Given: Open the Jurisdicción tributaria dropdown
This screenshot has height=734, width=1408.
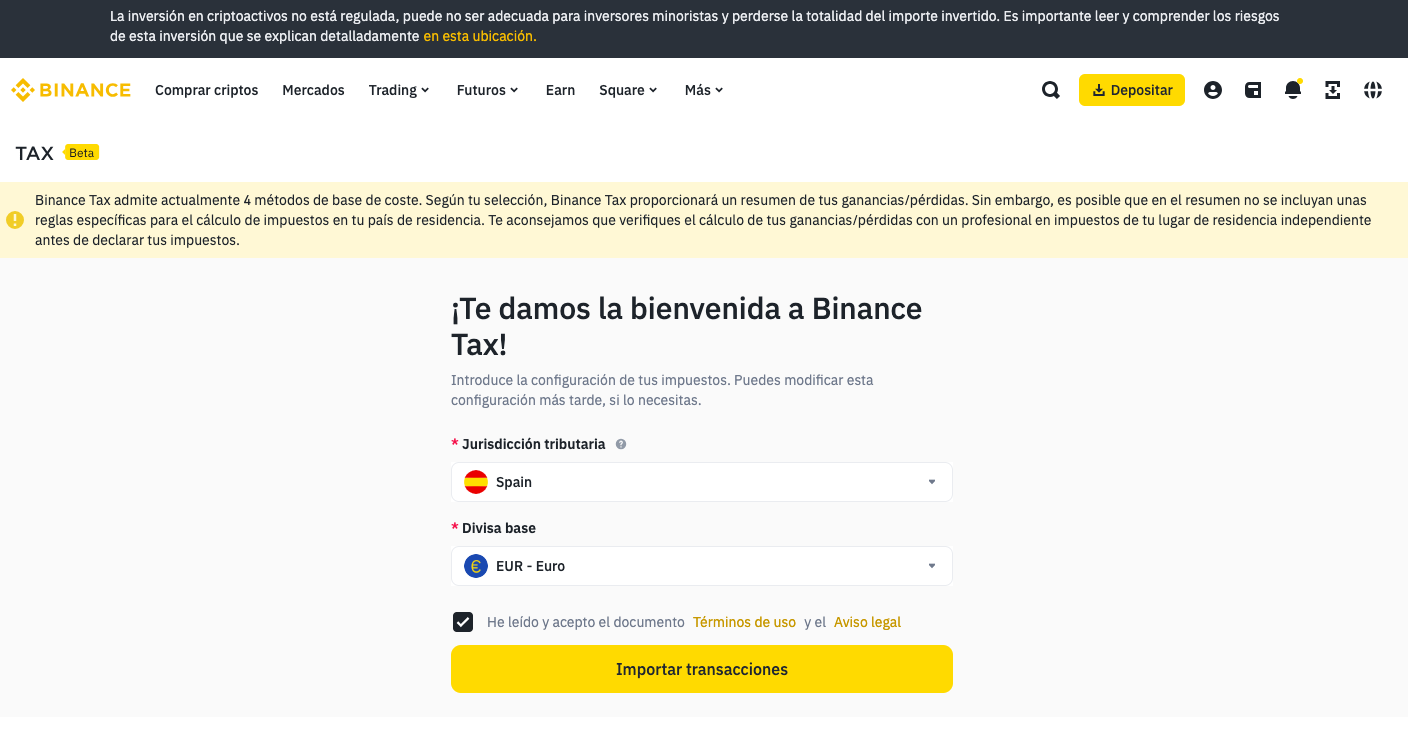Looking at the screenshot, I should click(702, 482).
